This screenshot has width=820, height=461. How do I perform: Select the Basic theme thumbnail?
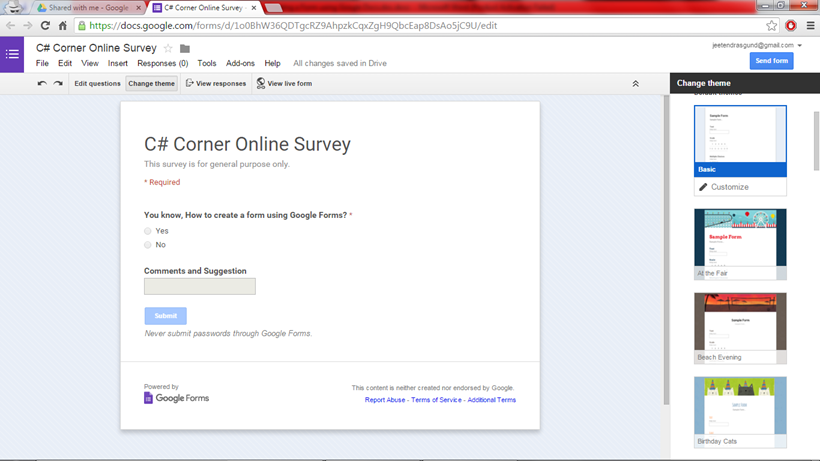(740, 141)
